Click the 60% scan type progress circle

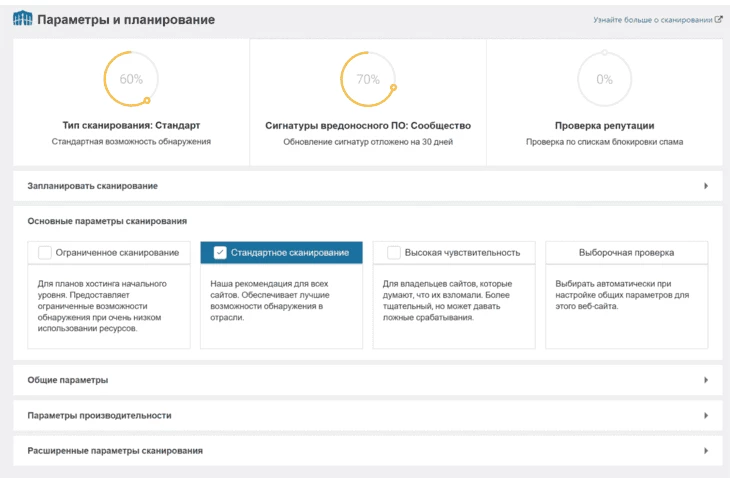tap(131, 79)
